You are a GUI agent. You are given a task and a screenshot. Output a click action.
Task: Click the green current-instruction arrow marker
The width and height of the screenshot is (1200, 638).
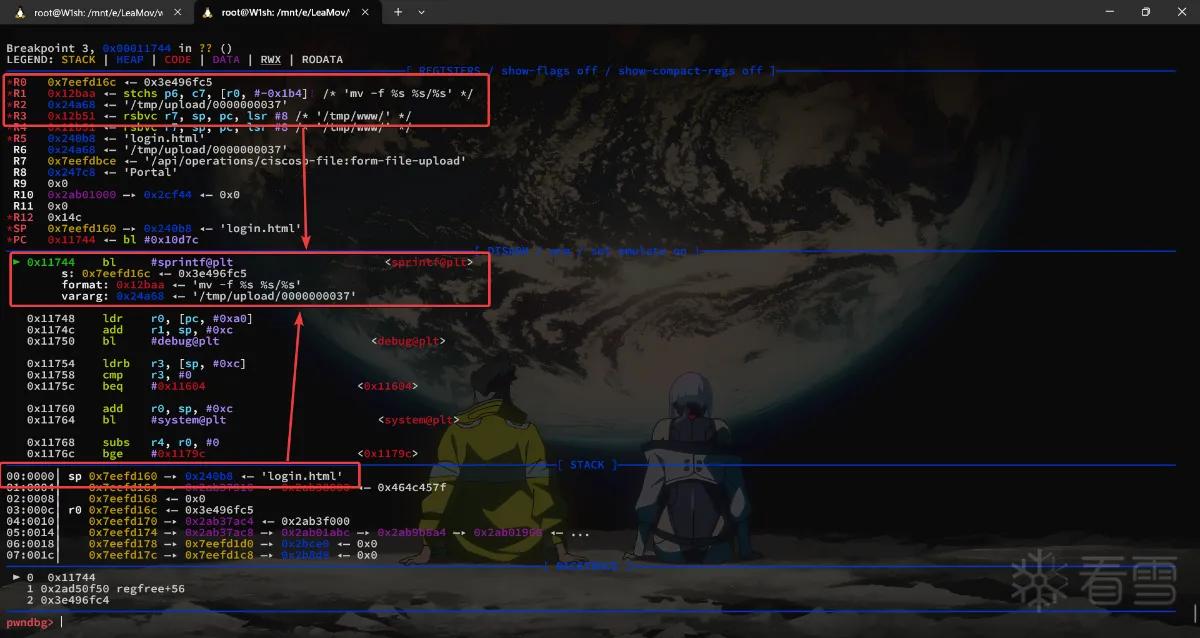click(16, 262)
